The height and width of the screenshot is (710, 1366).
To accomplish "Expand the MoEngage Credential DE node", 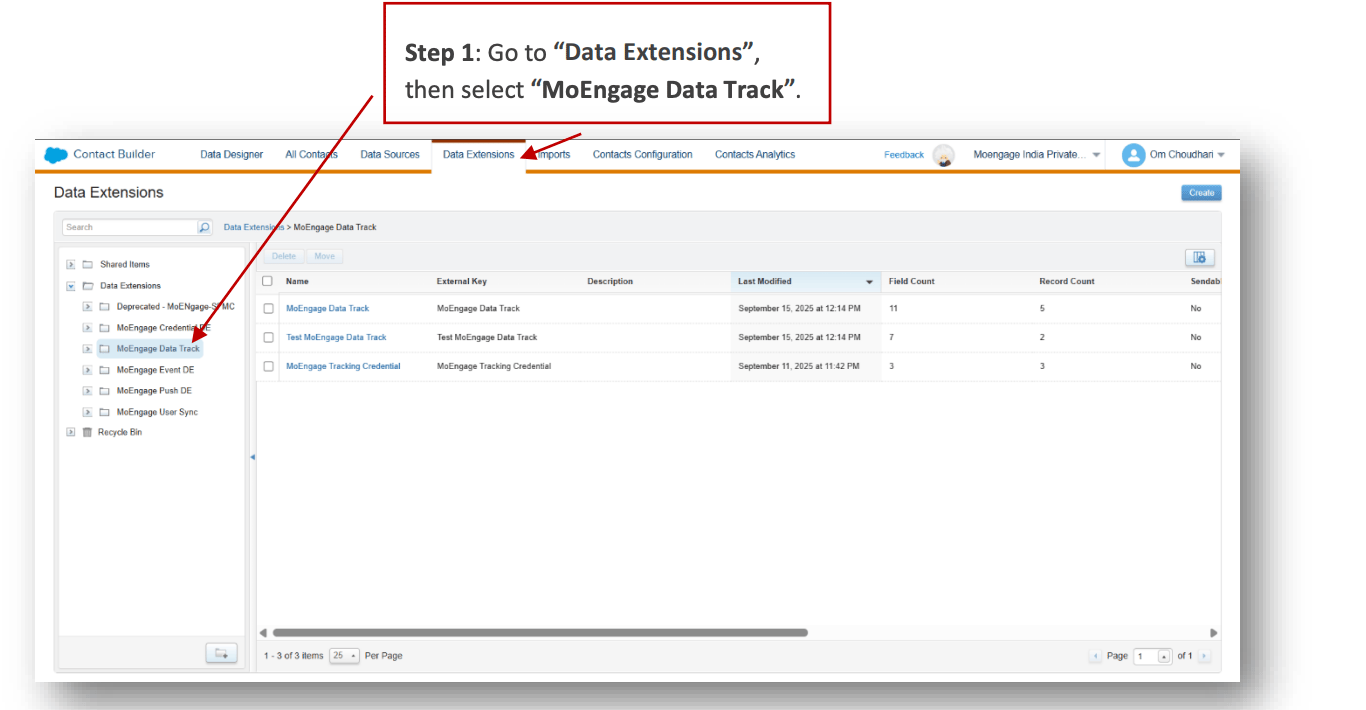I will coord(87,328).
